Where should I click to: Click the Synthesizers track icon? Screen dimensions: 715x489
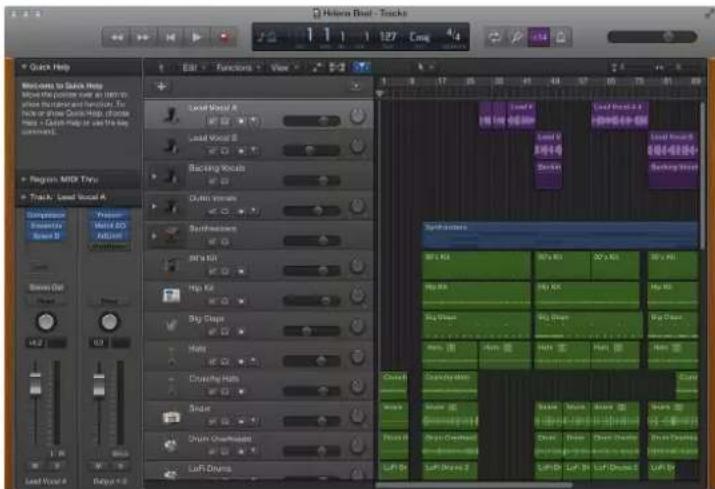click(x=171, y=236)
